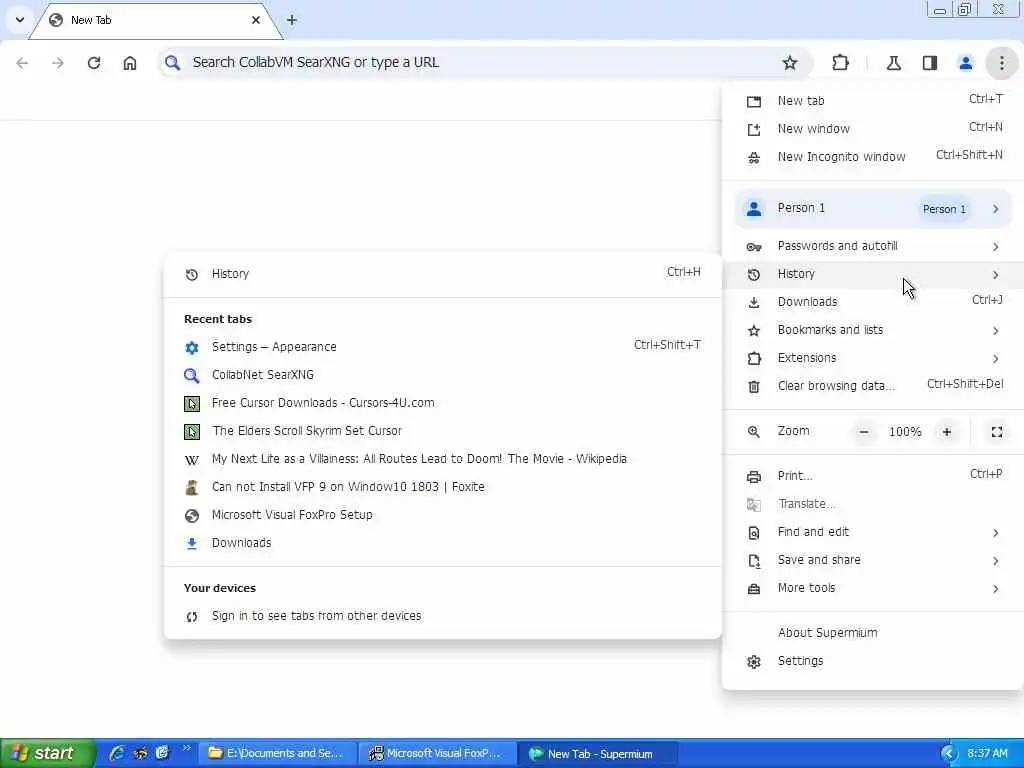Viewport: 1024px width, 768px height.
Task: Switch to E:\Documents and Se... taskbar window
Action: pos(277,754)
